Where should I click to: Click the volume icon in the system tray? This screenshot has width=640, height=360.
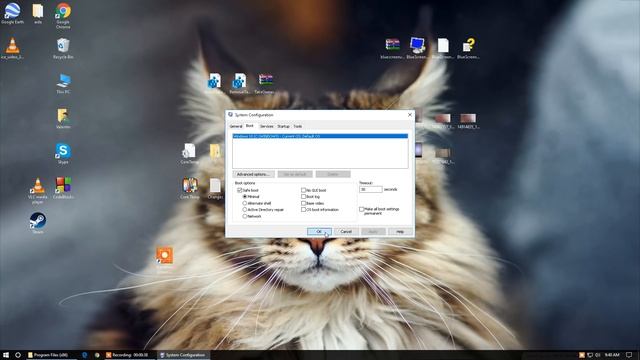[598, 355]
